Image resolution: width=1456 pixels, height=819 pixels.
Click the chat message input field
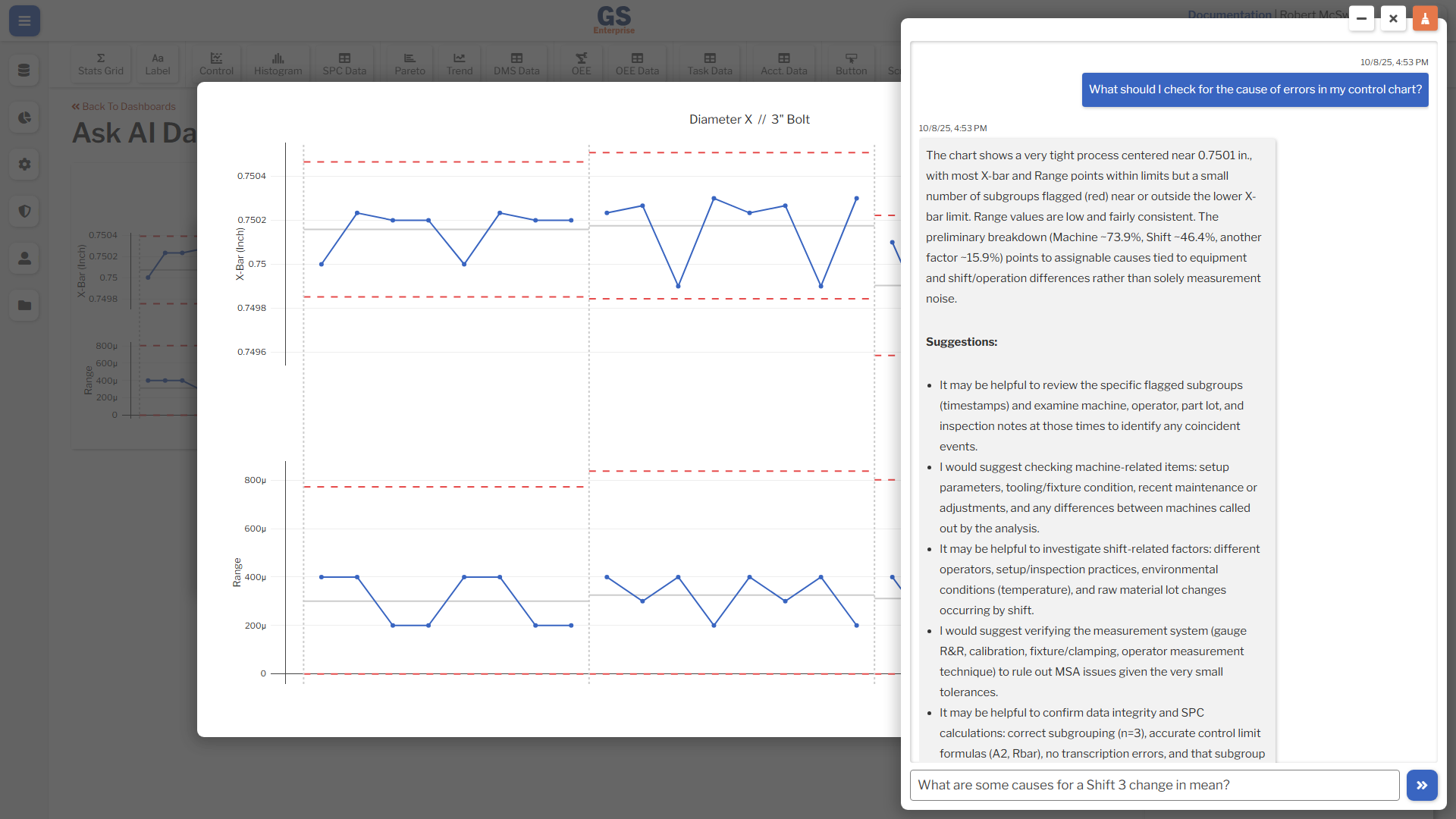(x=1154, y=786)
